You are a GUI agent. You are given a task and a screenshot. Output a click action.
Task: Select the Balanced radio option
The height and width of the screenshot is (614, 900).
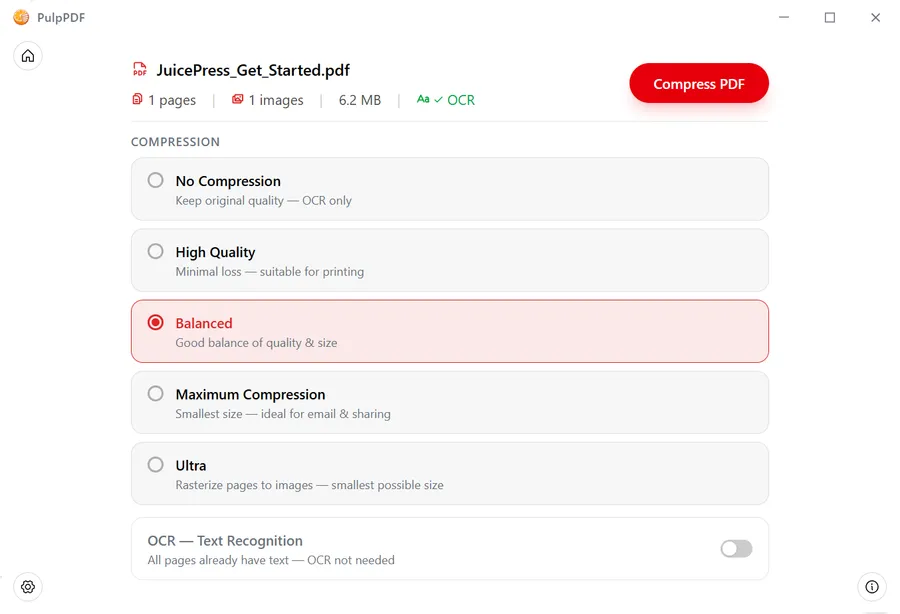(156, 323)
